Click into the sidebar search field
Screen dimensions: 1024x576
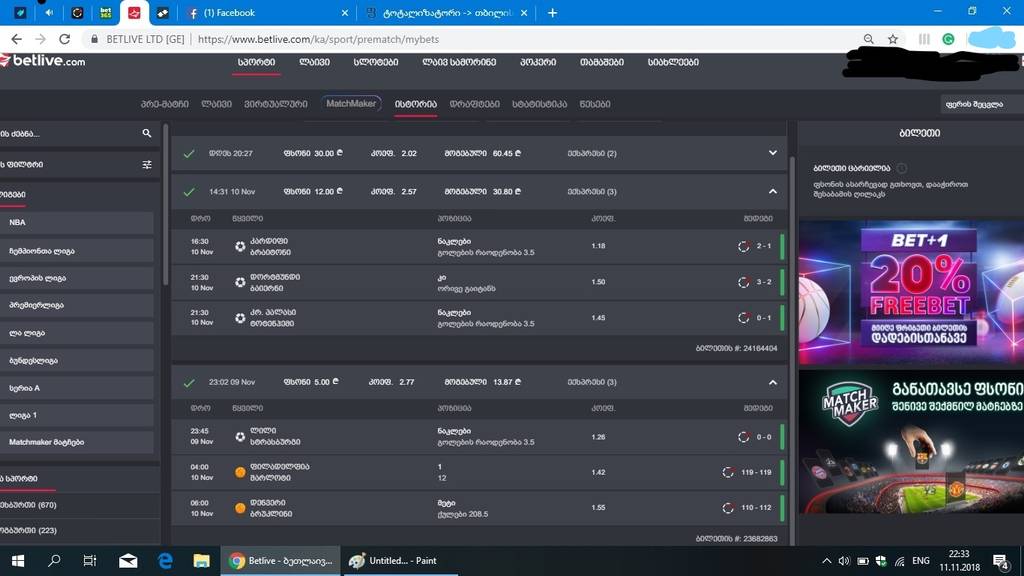[69, 133]
